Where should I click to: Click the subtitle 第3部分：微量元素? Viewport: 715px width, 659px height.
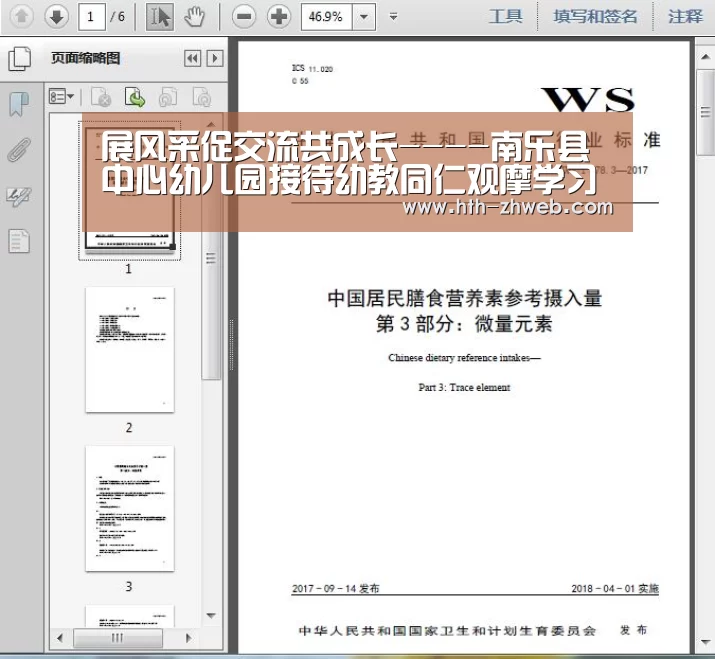click(x=464, y=324)
